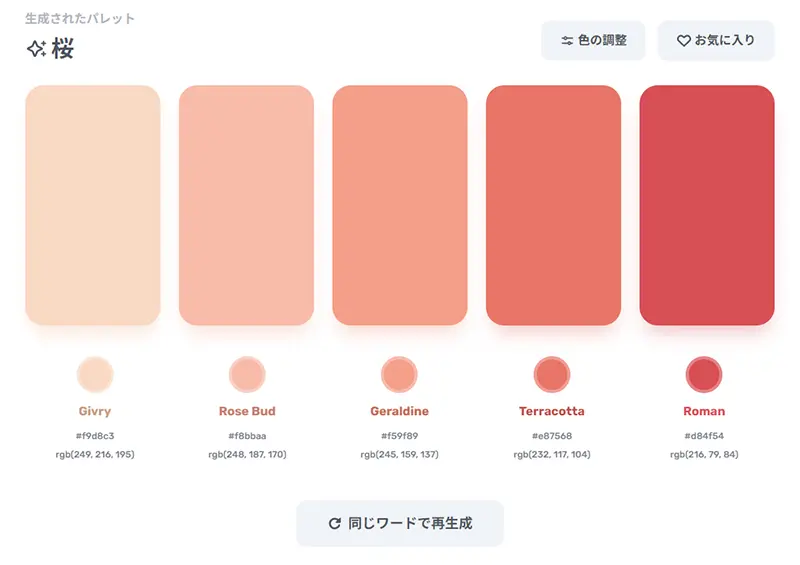Viewport: 800px width, 565px height.
Task: Click the regenerate circular arrow icon
Action: 335,523
